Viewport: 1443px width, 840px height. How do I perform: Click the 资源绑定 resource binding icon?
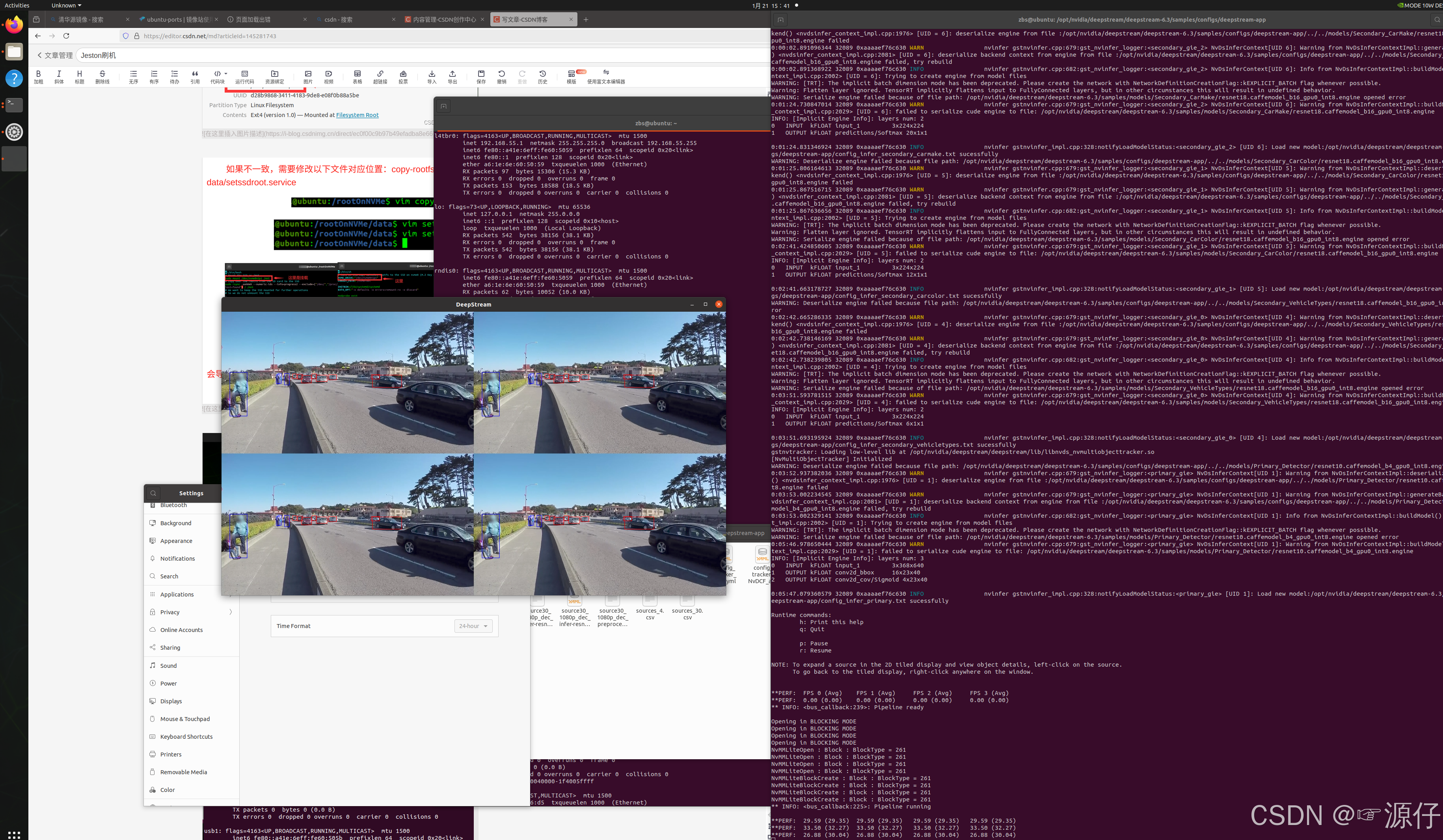(x=275, y=77)
